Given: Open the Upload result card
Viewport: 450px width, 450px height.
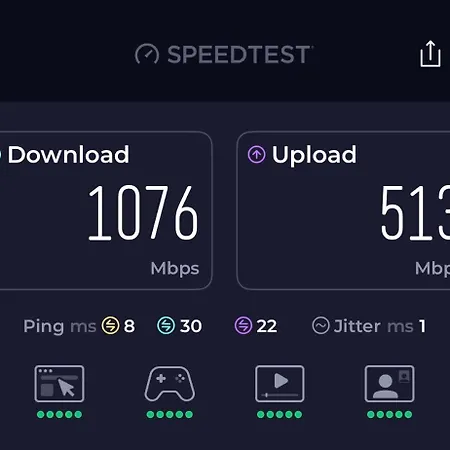Looking at the screenshot, I should point(343,210).
